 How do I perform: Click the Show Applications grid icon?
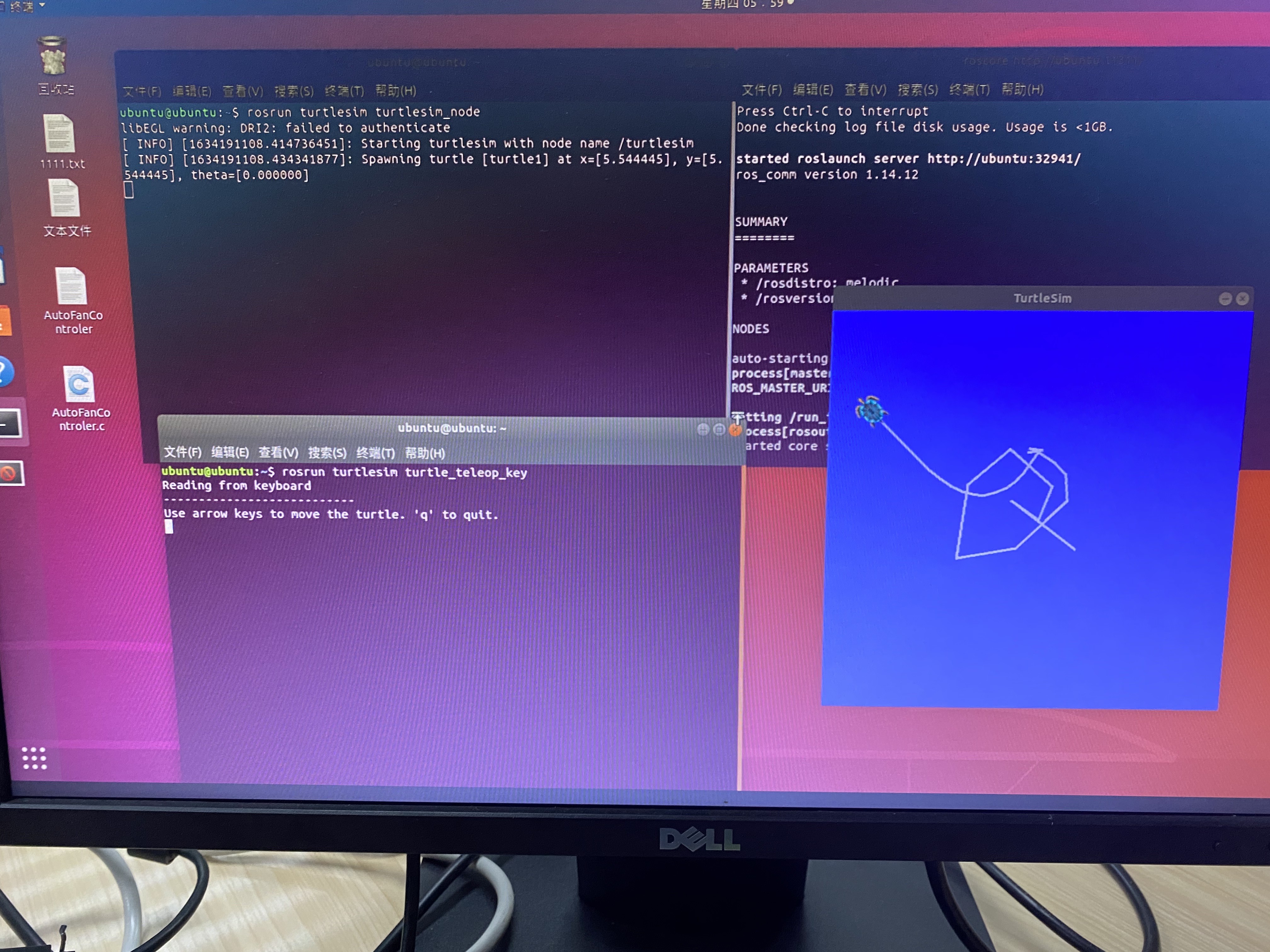34,758
